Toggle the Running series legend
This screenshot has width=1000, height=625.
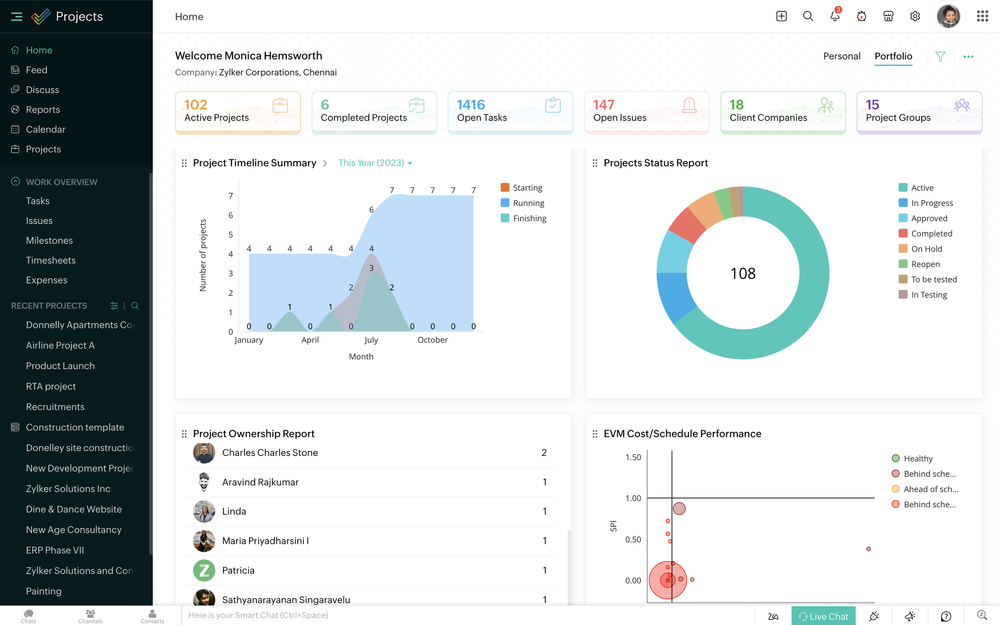click(x=522, y=203)
